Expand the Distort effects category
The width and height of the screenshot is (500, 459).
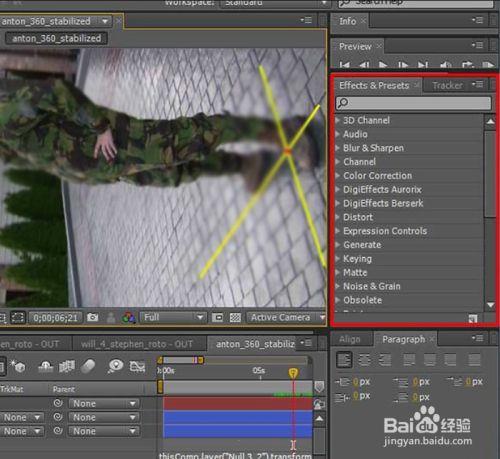(x=337, y=217)
